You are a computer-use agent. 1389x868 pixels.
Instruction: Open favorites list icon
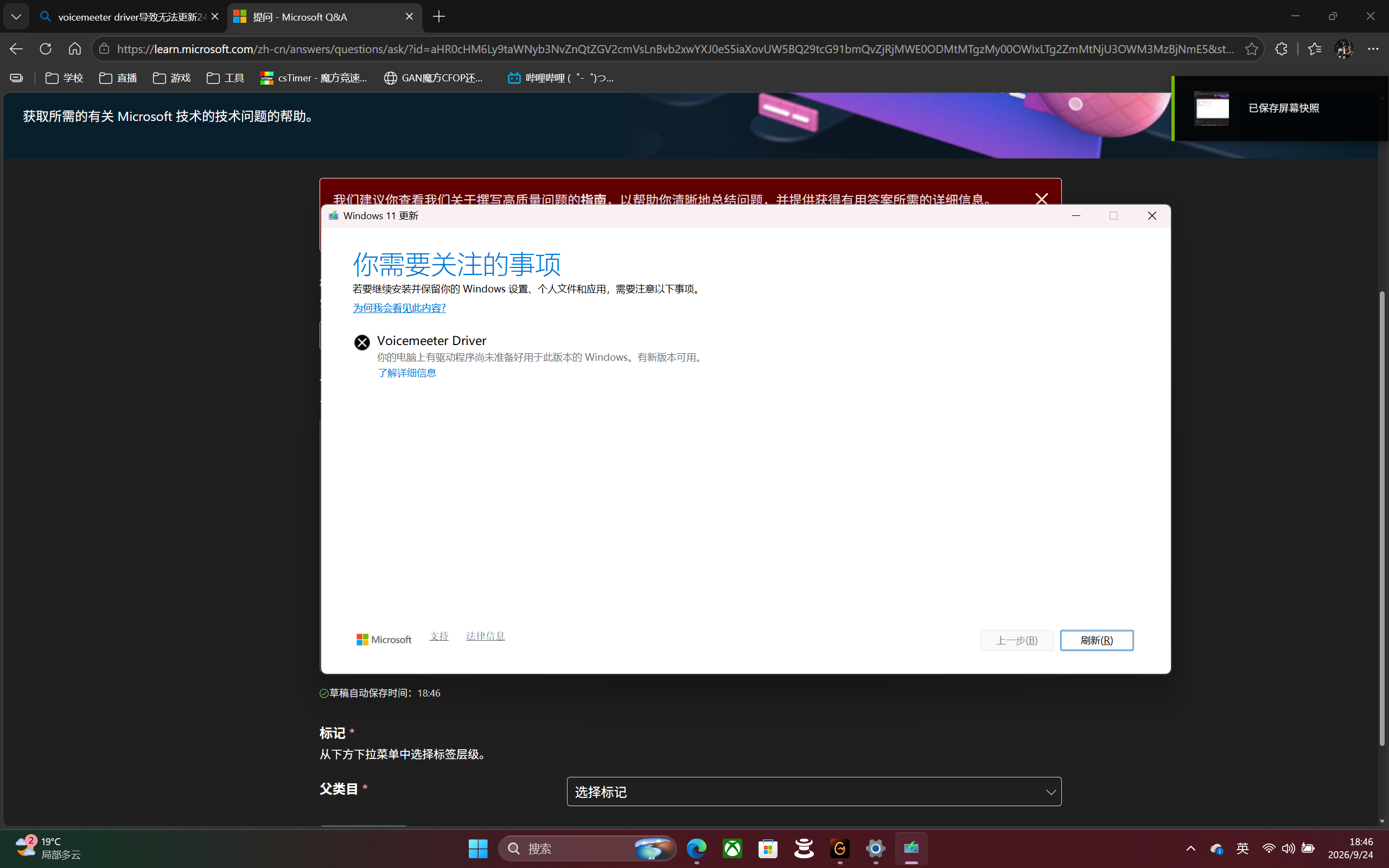1314,49
